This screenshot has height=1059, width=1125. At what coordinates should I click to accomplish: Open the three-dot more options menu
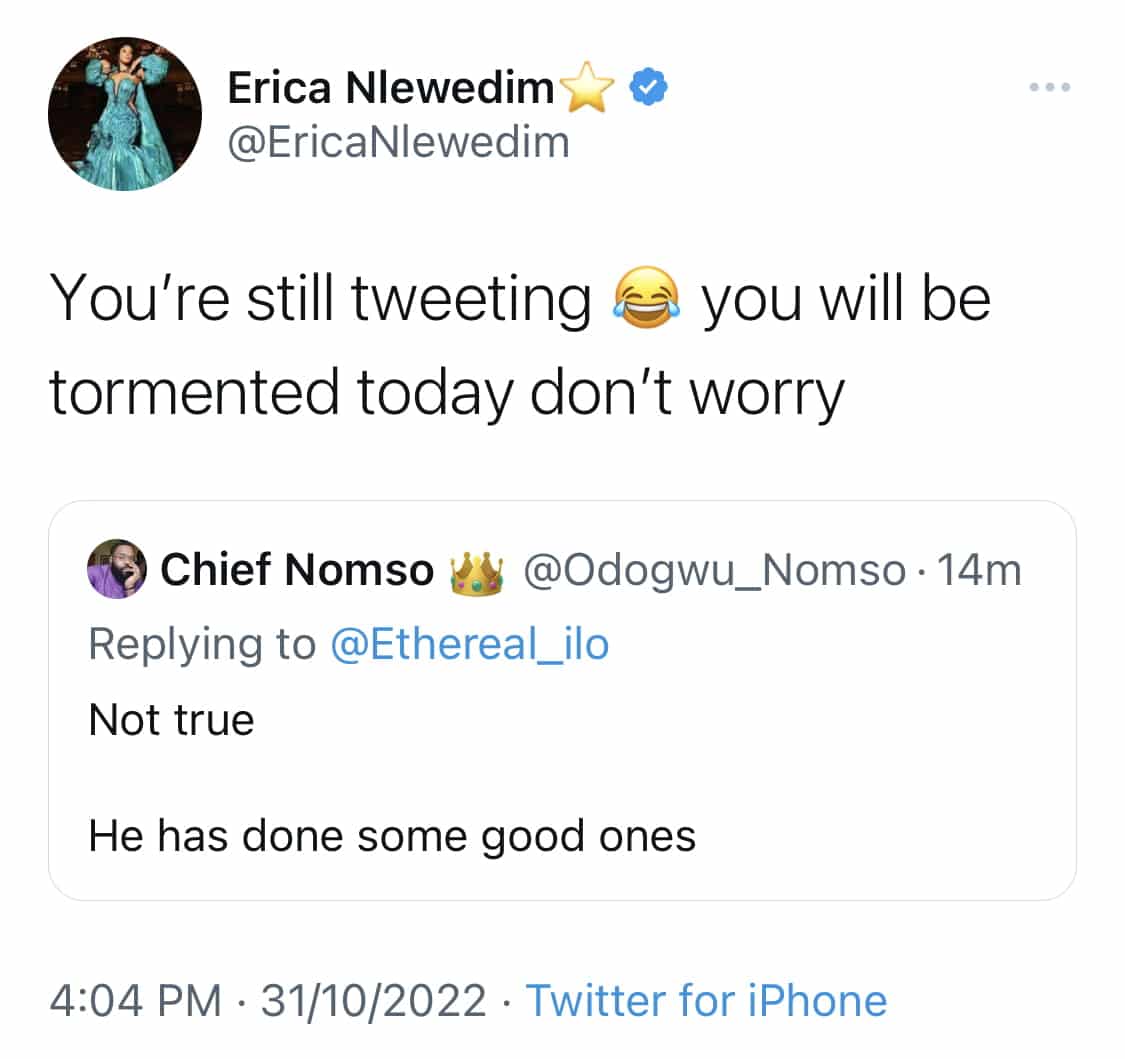pyautogui.click(x=1050, y=88)
